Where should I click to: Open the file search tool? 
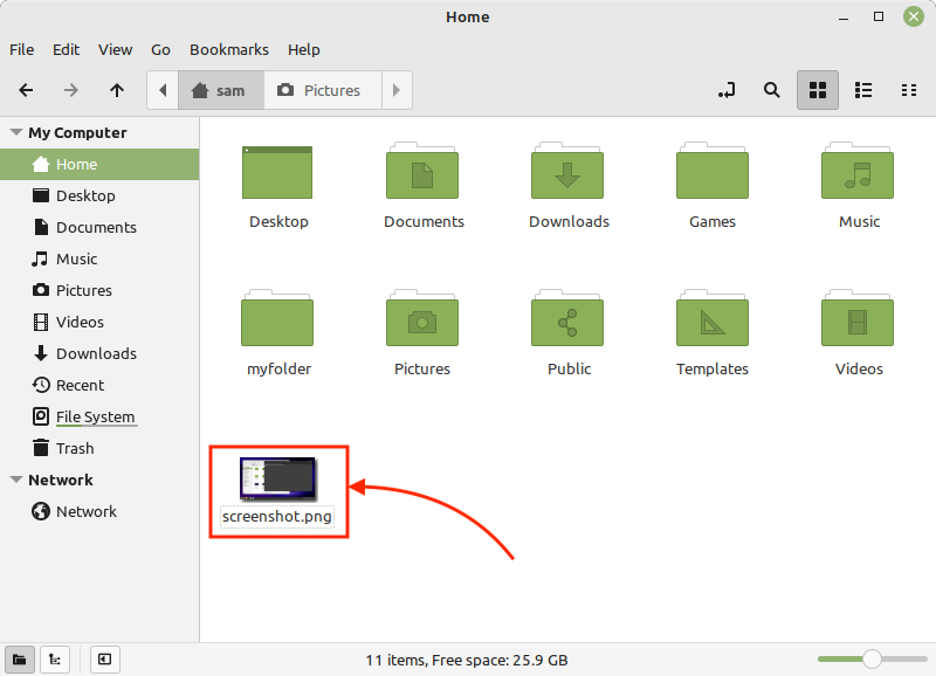tap(772, 90)
